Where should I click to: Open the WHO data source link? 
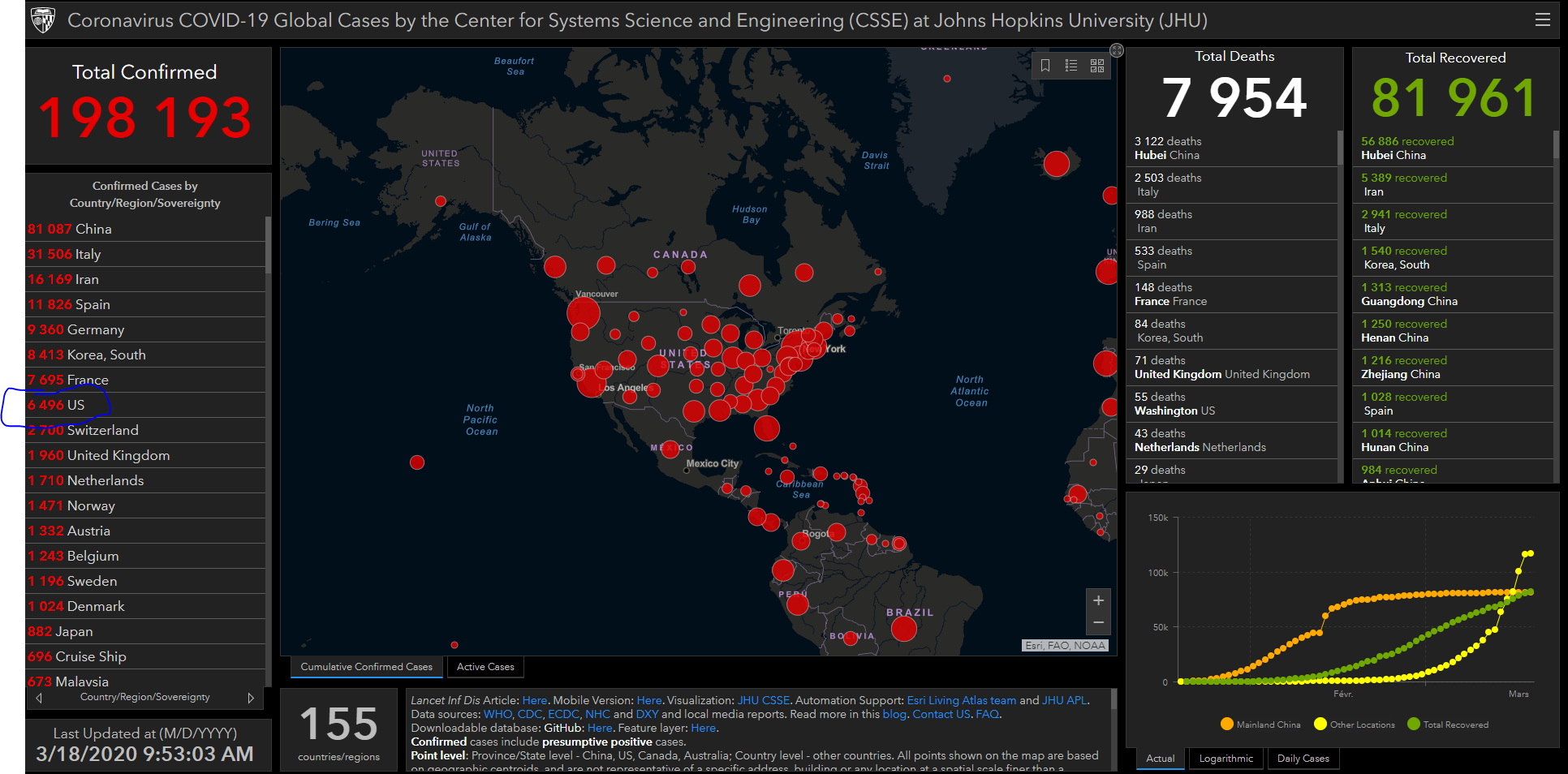point(498,714)
